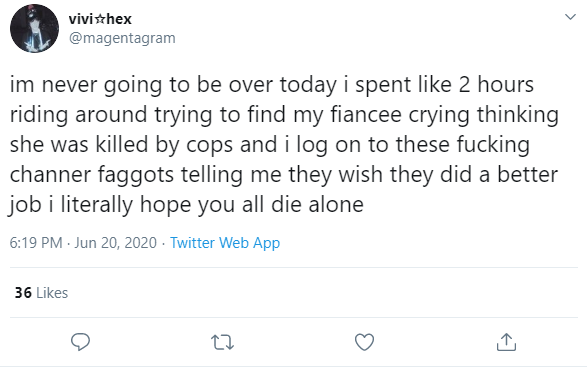Select the Jun 20, 2020 date
This screenshot has width=587, height=369.
pos(115,243)
